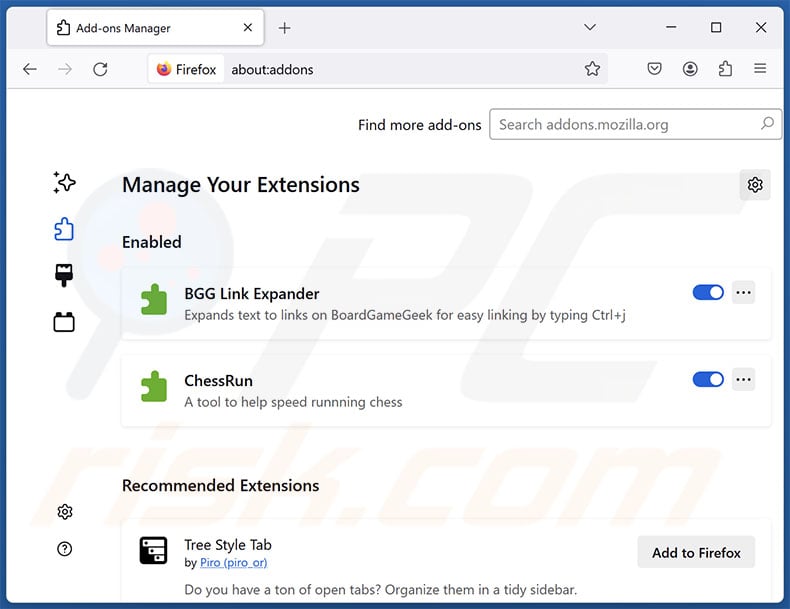Maximize the Firefox window
790x609 pixels.
[x=716, y=27]
